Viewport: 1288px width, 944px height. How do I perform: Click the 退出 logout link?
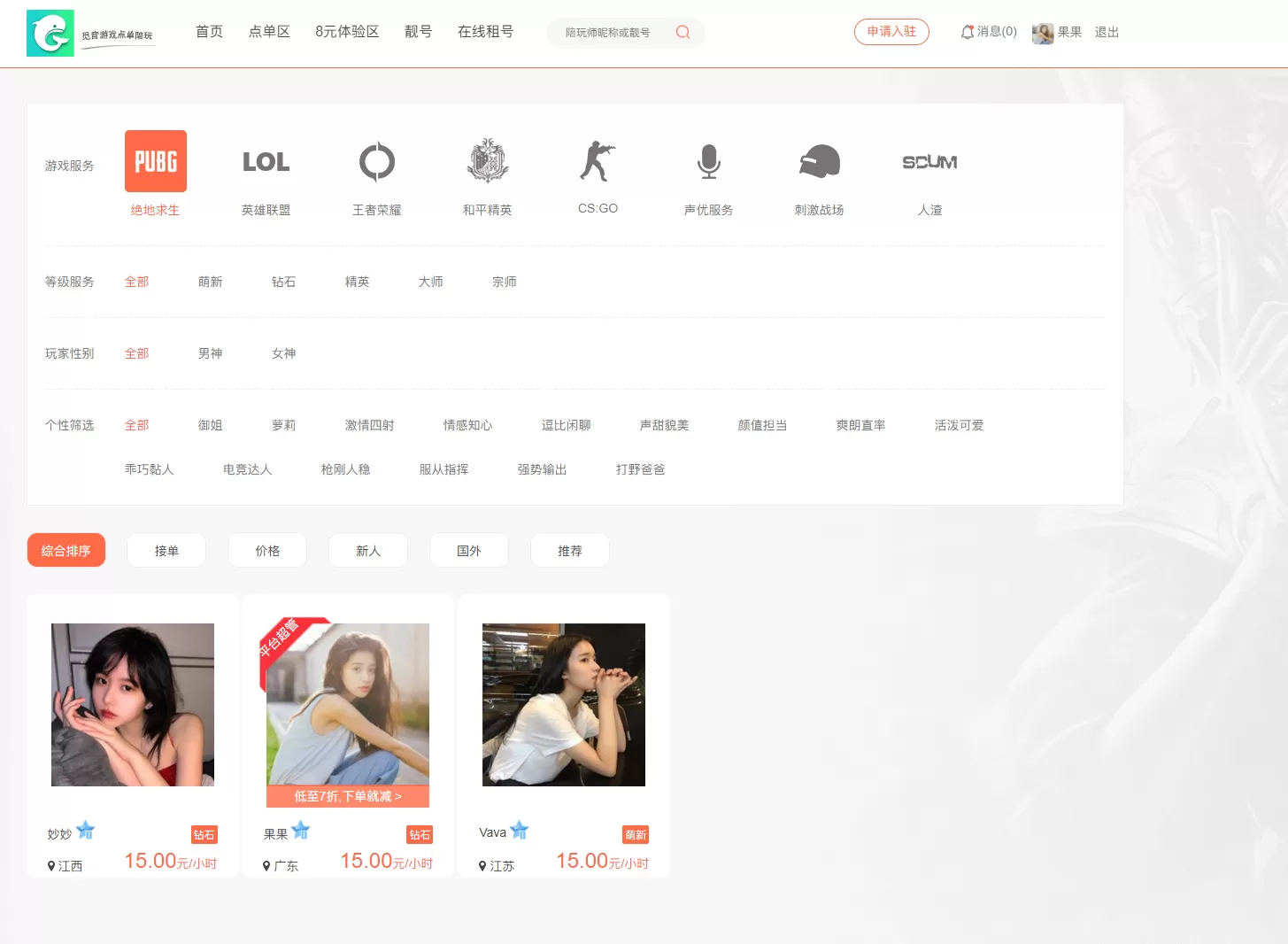pyautogui.click(x=1107, y=32)
